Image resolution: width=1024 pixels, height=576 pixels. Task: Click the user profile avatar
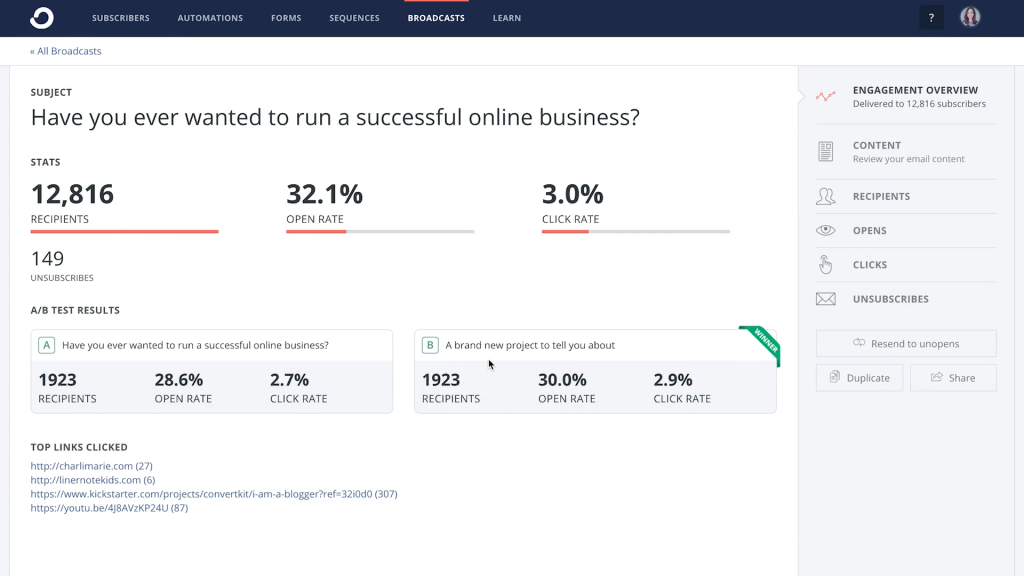point(970,17)
